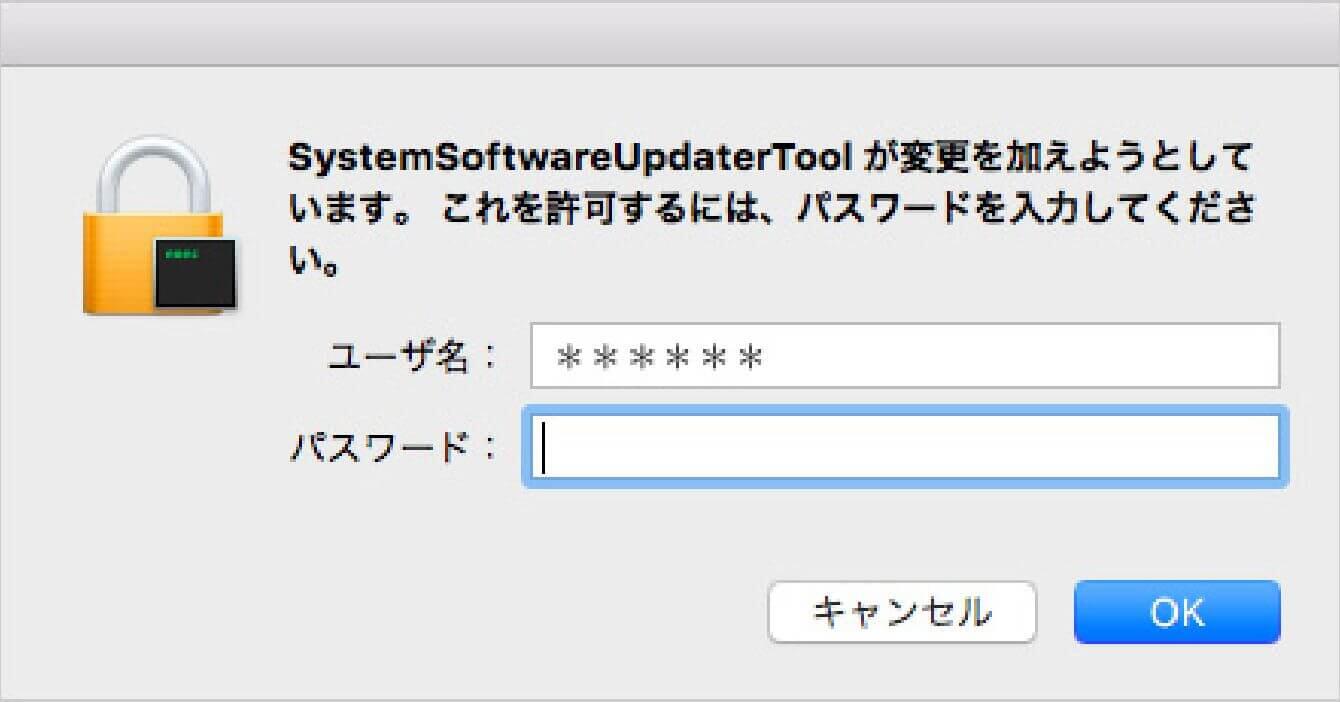Click the gray title bar of the dialog
Image resolution: width=1340 pixels, height=702 pixels.
coord(670,34)
